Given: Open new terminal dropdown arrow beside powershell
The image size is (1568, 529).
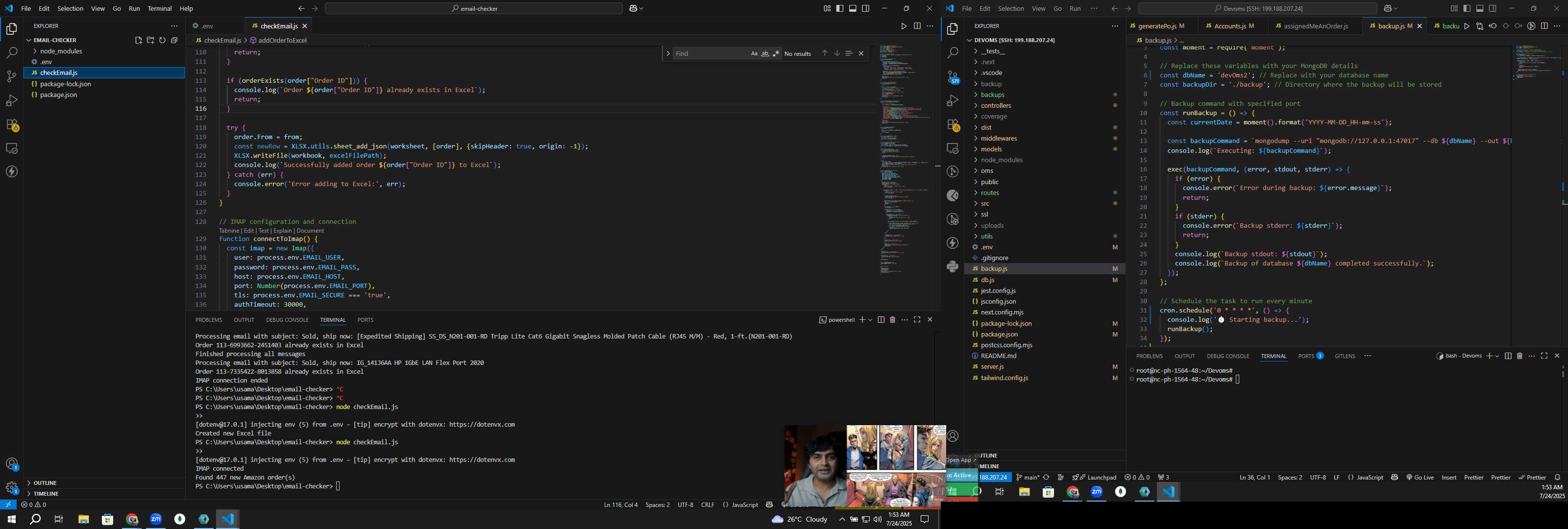Looking at the screenshot, I should pyautogui.click(x=870, y=319).
